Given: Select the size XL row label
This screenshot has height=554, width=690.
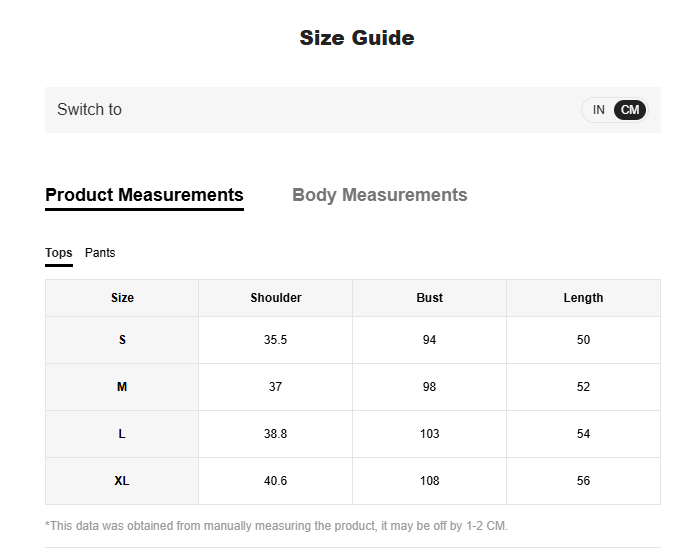Looking at the screenshot, I should [x=122, y=481].
